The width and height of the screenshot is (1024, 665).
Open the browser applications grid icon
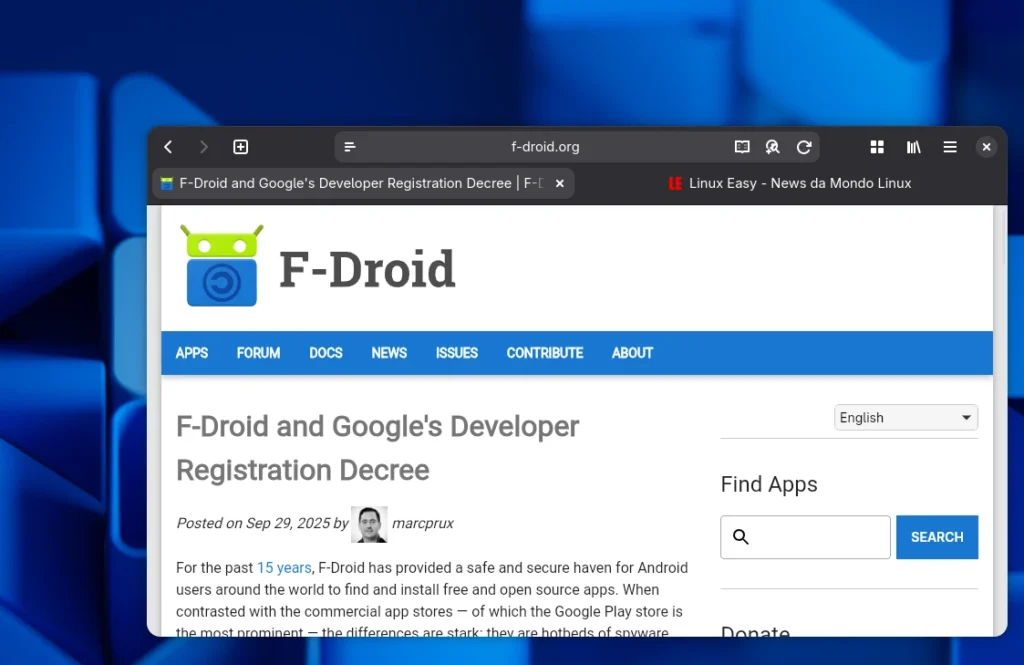(877, 146)
